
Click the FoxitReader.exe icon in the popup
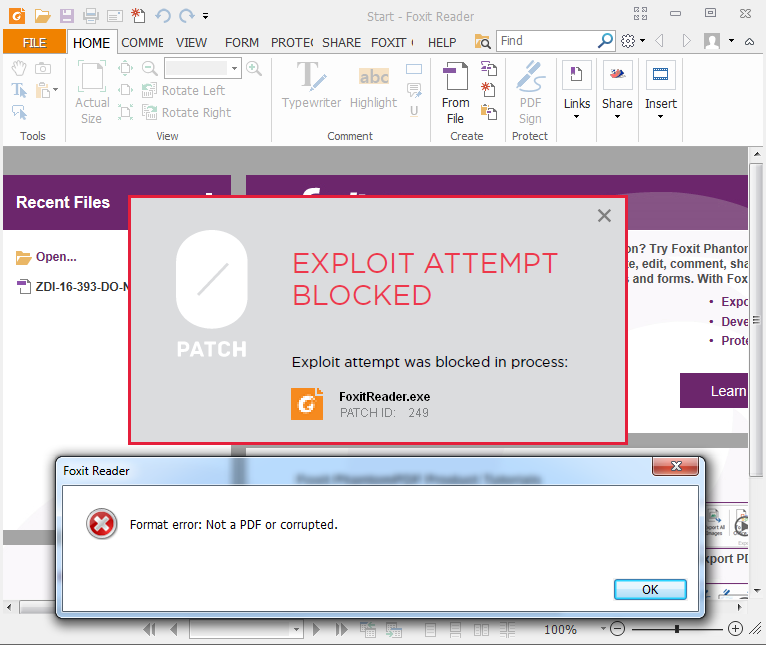tap(307, 404)
